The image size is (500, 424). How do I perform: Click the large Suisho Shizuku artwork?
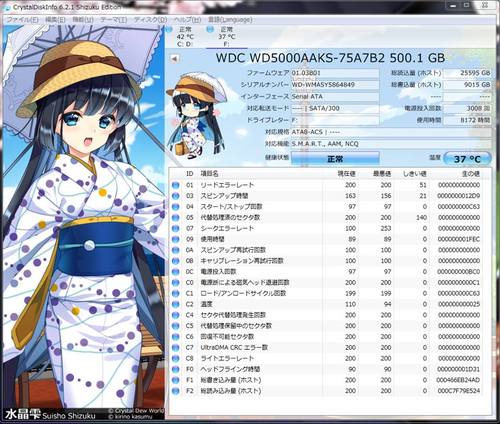click(x=83, y=222)
